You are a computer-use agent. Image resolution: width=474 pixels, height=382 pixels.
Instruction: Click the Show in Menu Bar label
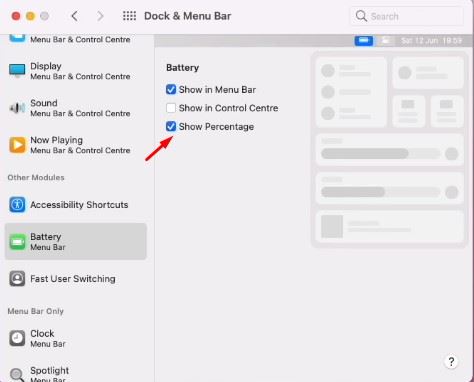point(217,90)
